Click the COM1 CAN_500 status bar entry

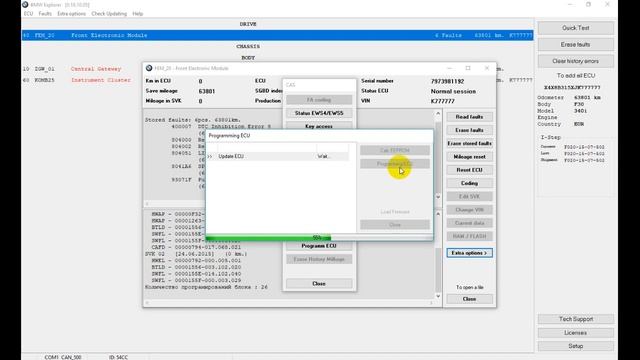(x=63, y=357)
